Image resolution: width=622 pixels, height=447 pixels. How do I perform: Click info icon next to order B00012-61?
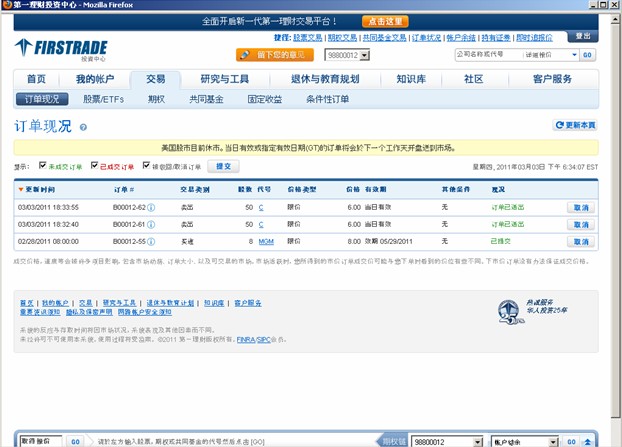tap(152, 224)
